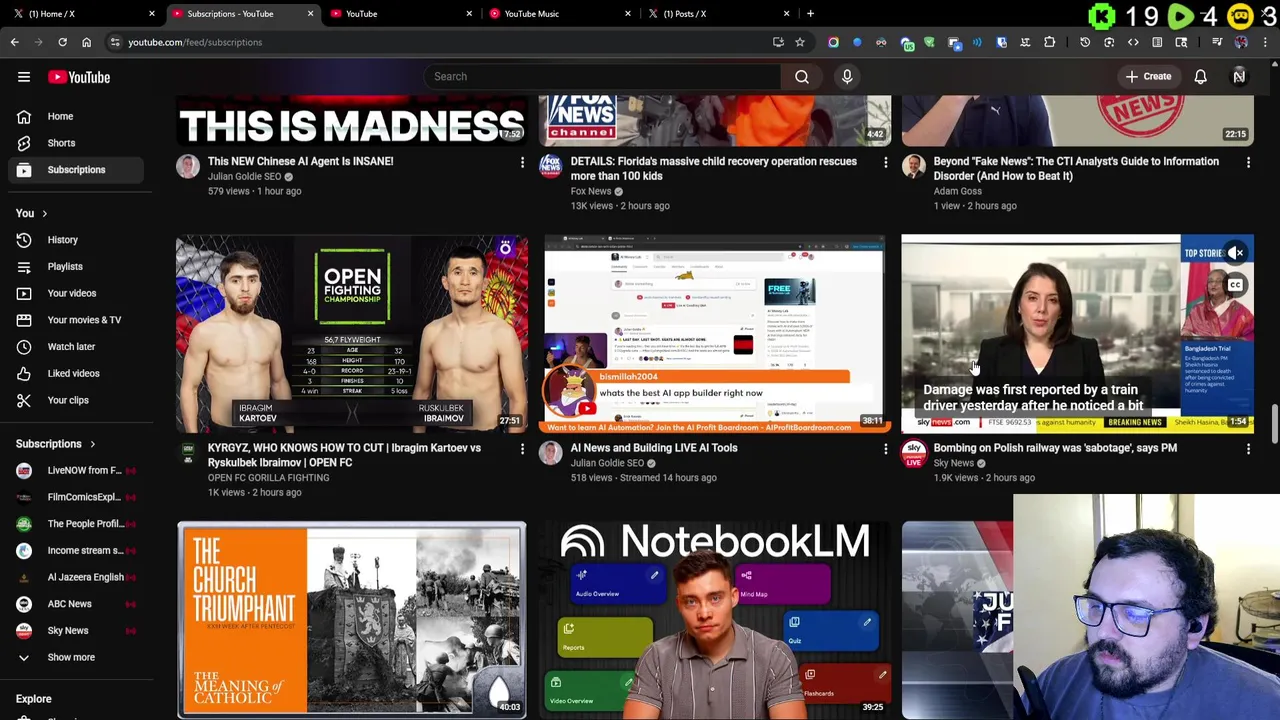Start voice search with microphone icon
Screen dimensions: 1280x720
coord(847,76)
